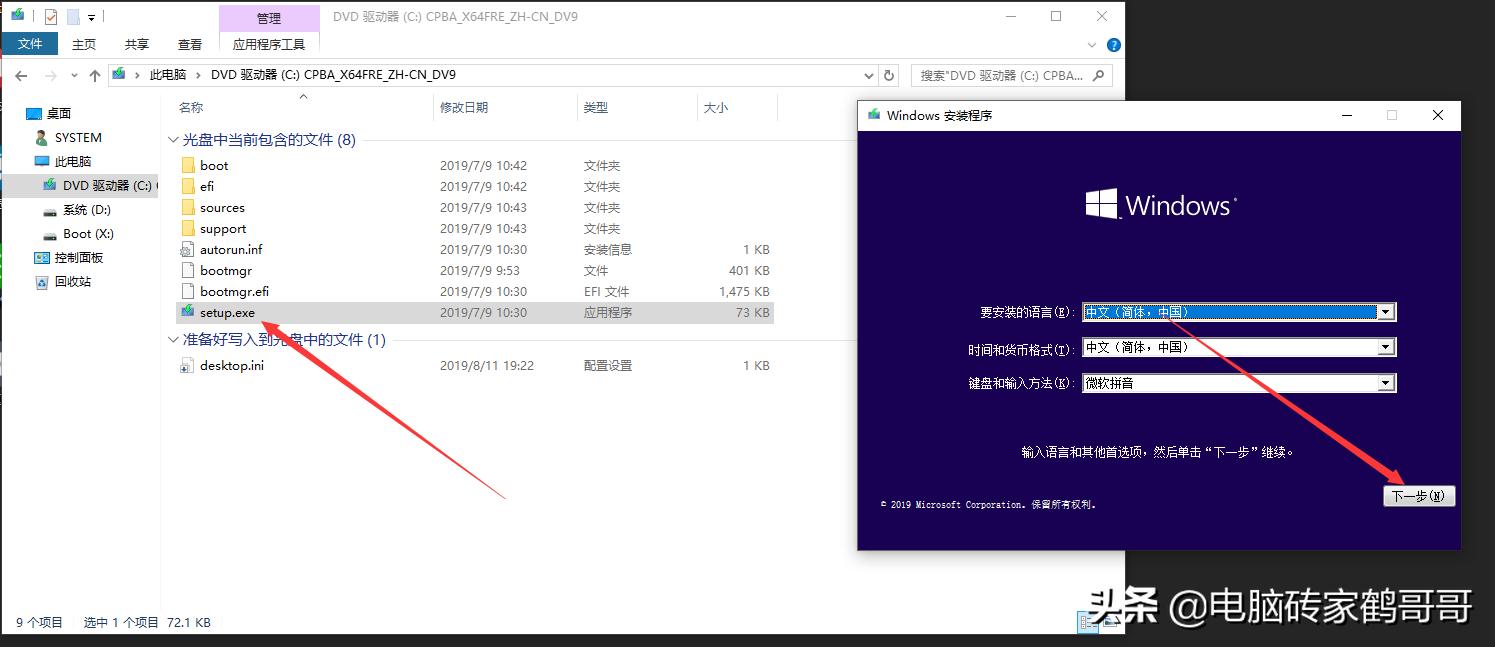Open the sources folder
This screenshot has width=1495, height=647.
(x=222, y=207)
